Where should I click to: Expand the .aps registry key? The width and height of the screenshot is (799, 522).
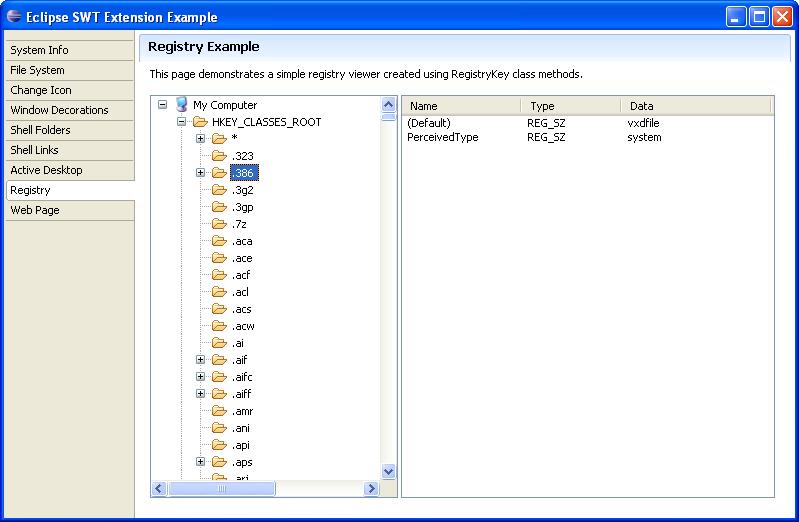(x=200, y=462)
